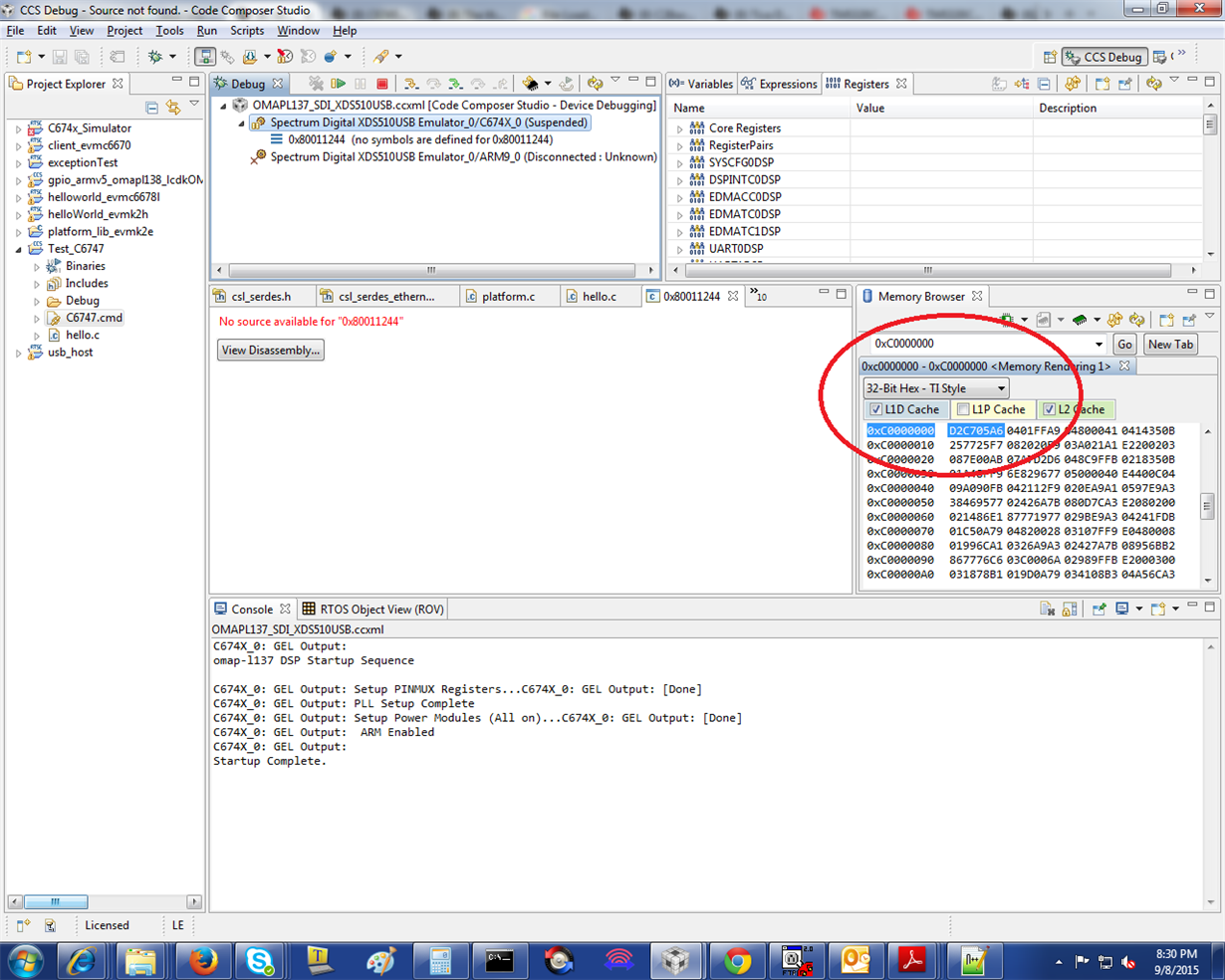Click the Open Perspective icon
The width and height of the screenshot is (1225, 980).
click(x=1050, y=57)
